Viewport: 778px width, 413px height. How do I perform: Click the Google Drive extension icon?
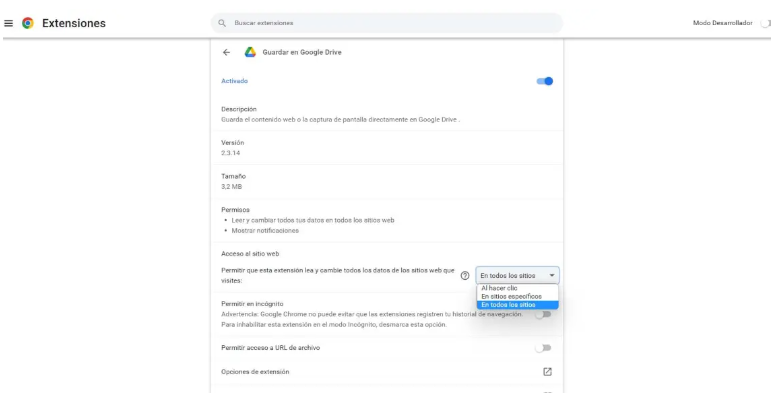coord(250,52)
